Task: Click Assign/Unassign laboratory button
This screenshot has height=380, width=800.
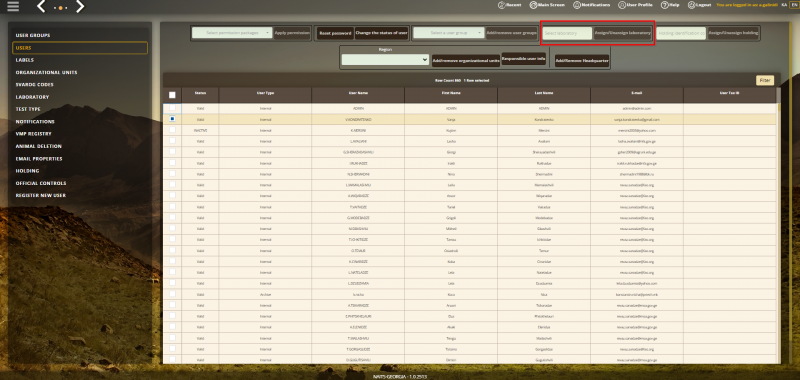Action: click(x=623, y=33)
